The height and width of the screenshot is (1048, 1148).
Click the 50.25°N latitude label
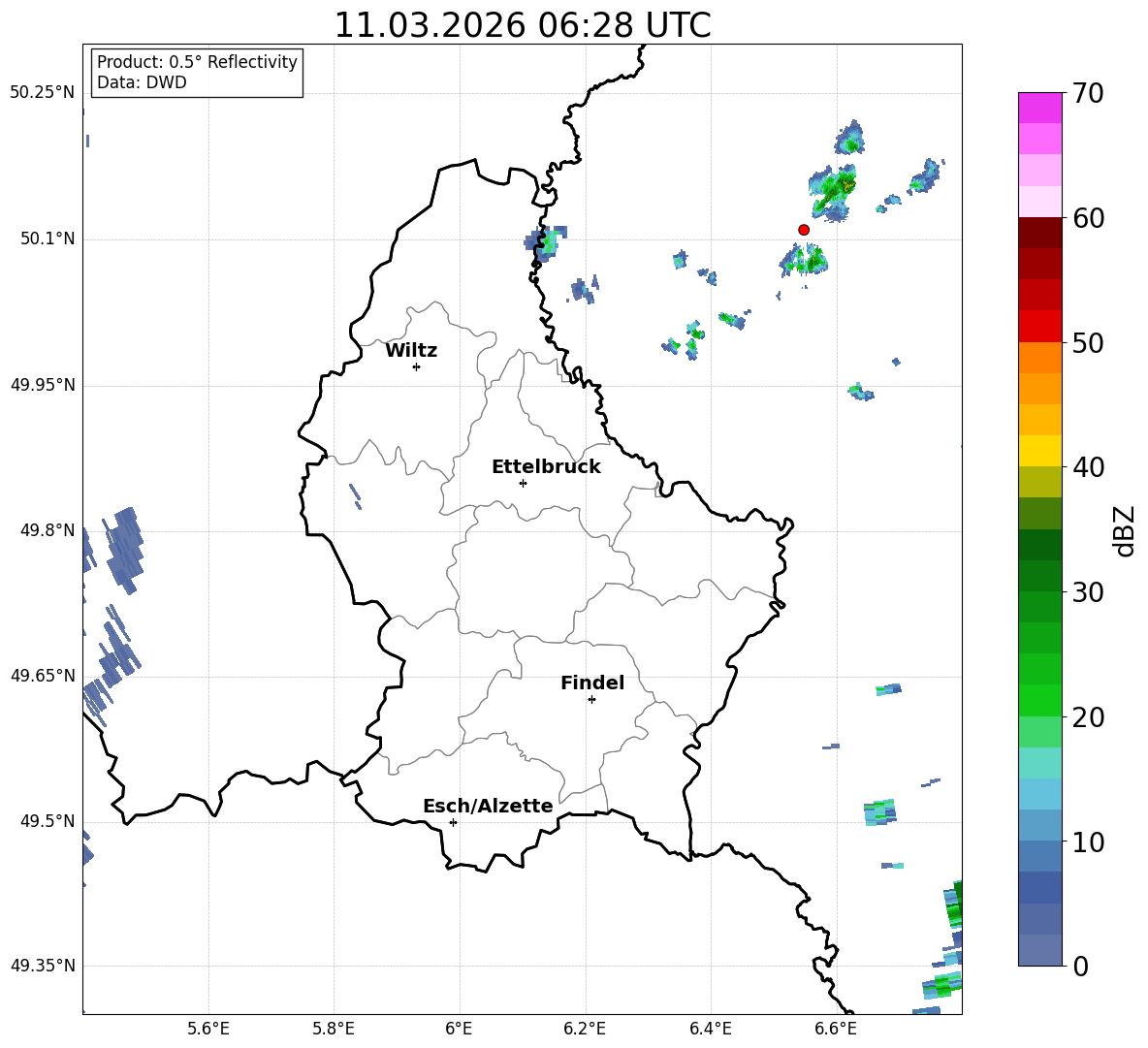click(x=43, y=93)
